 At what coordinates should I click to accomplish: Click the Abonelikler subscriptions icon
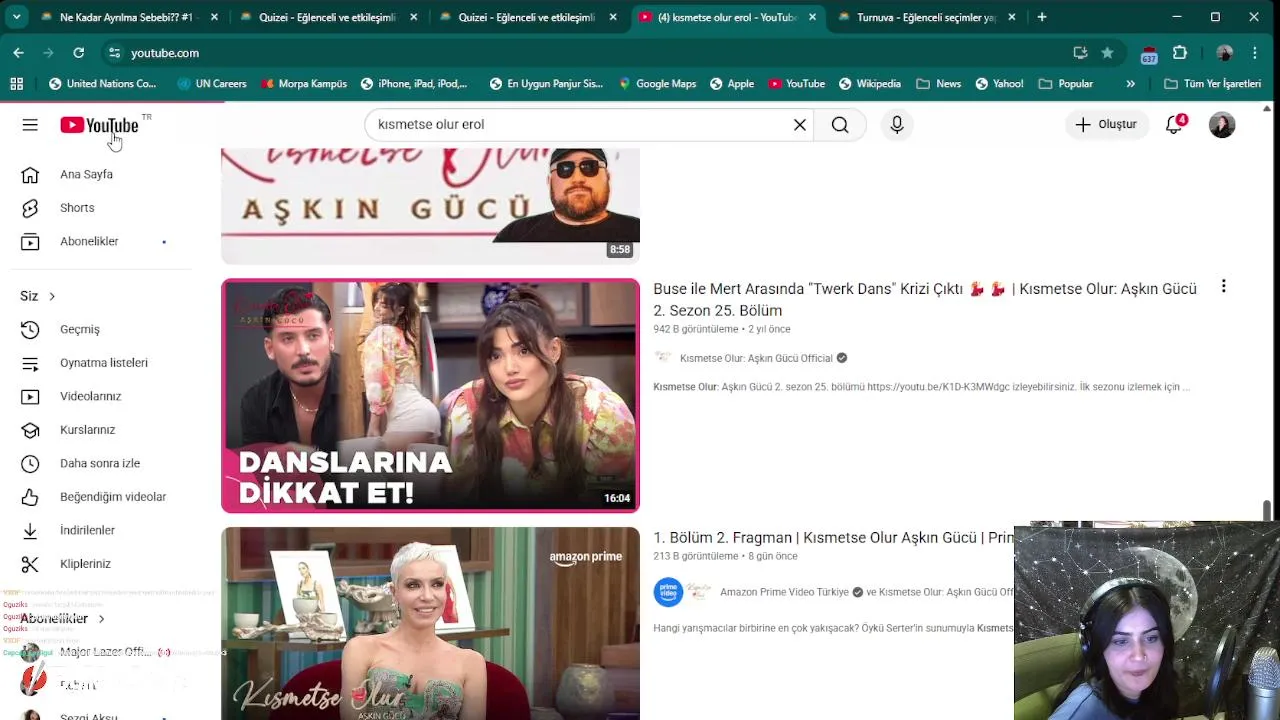[x=30, y=242]
